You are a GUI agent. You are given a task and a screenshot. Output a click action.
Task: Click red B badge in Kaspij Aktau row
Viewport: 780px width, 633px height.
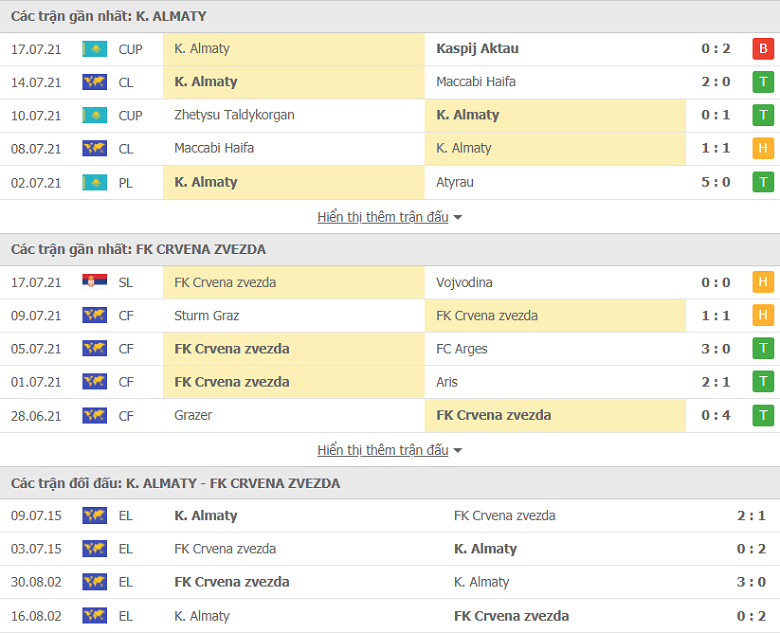(763, 49)
